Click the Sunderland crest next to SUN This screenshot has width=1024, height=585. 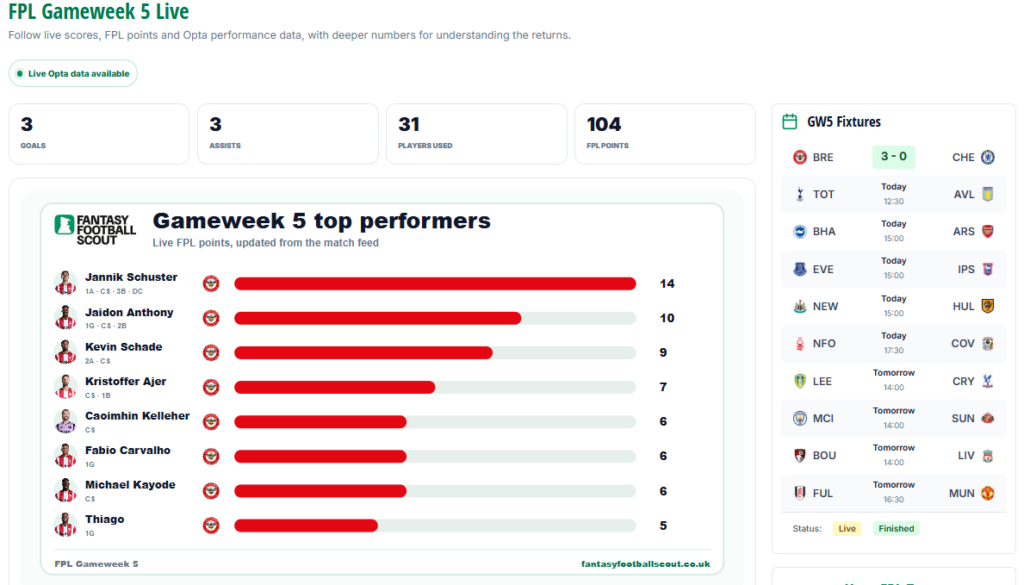pos(987,419)
